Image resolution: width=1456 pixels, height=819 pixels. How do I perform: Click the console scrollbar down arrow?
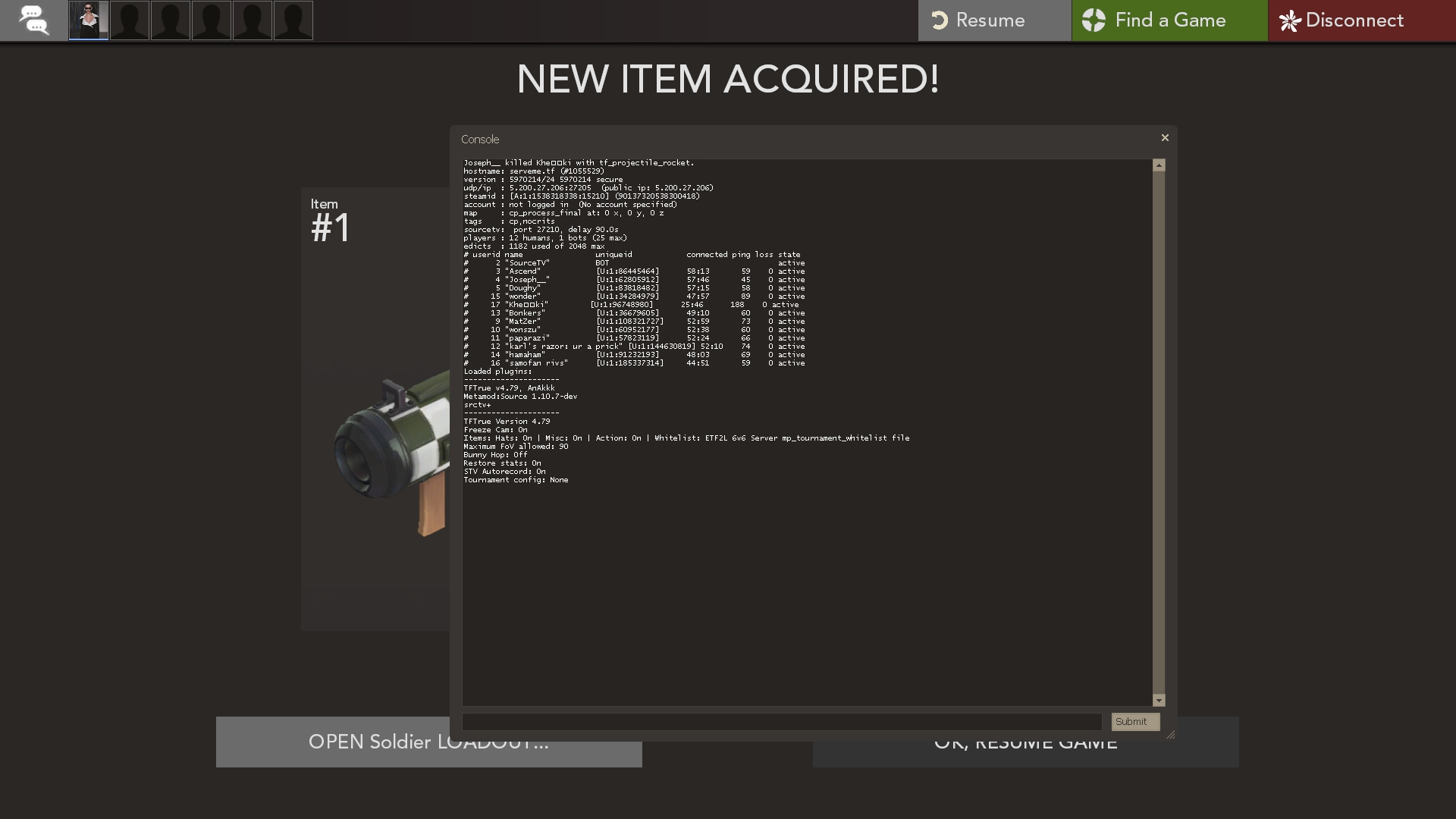click(x=1159, y=701)
